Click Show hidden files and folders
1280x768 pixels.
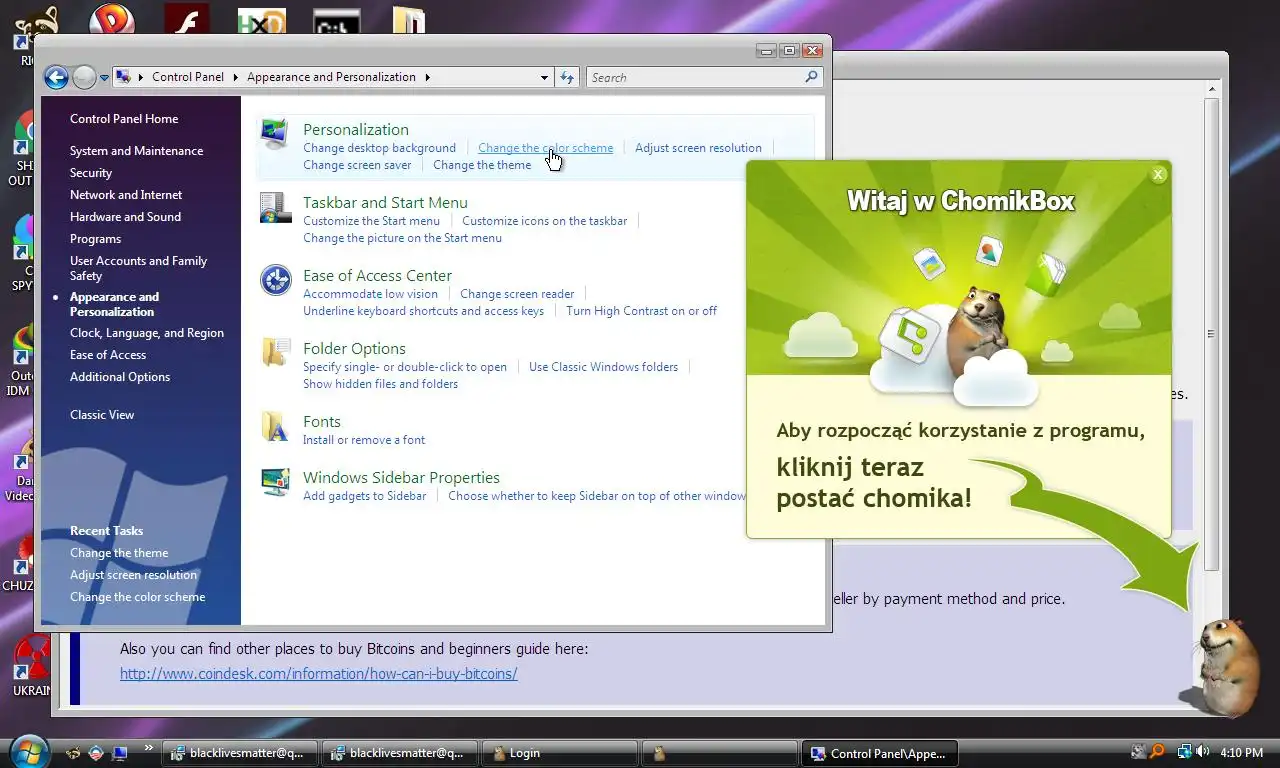[x=380, y=384]
